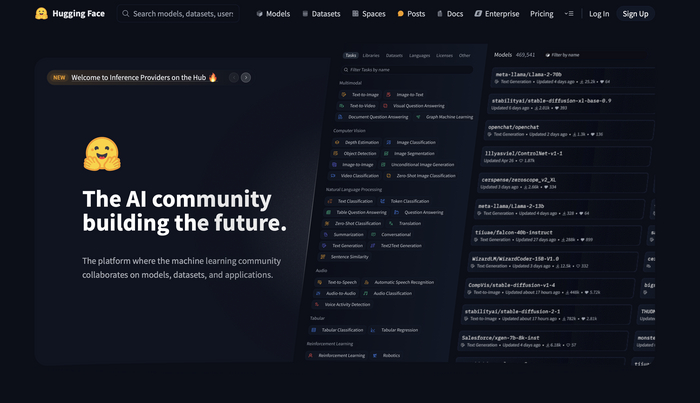The height and width of the screenshot is (403, 700).
Task: Open the Enterprise nav item
Action: (x=497, y=14)
